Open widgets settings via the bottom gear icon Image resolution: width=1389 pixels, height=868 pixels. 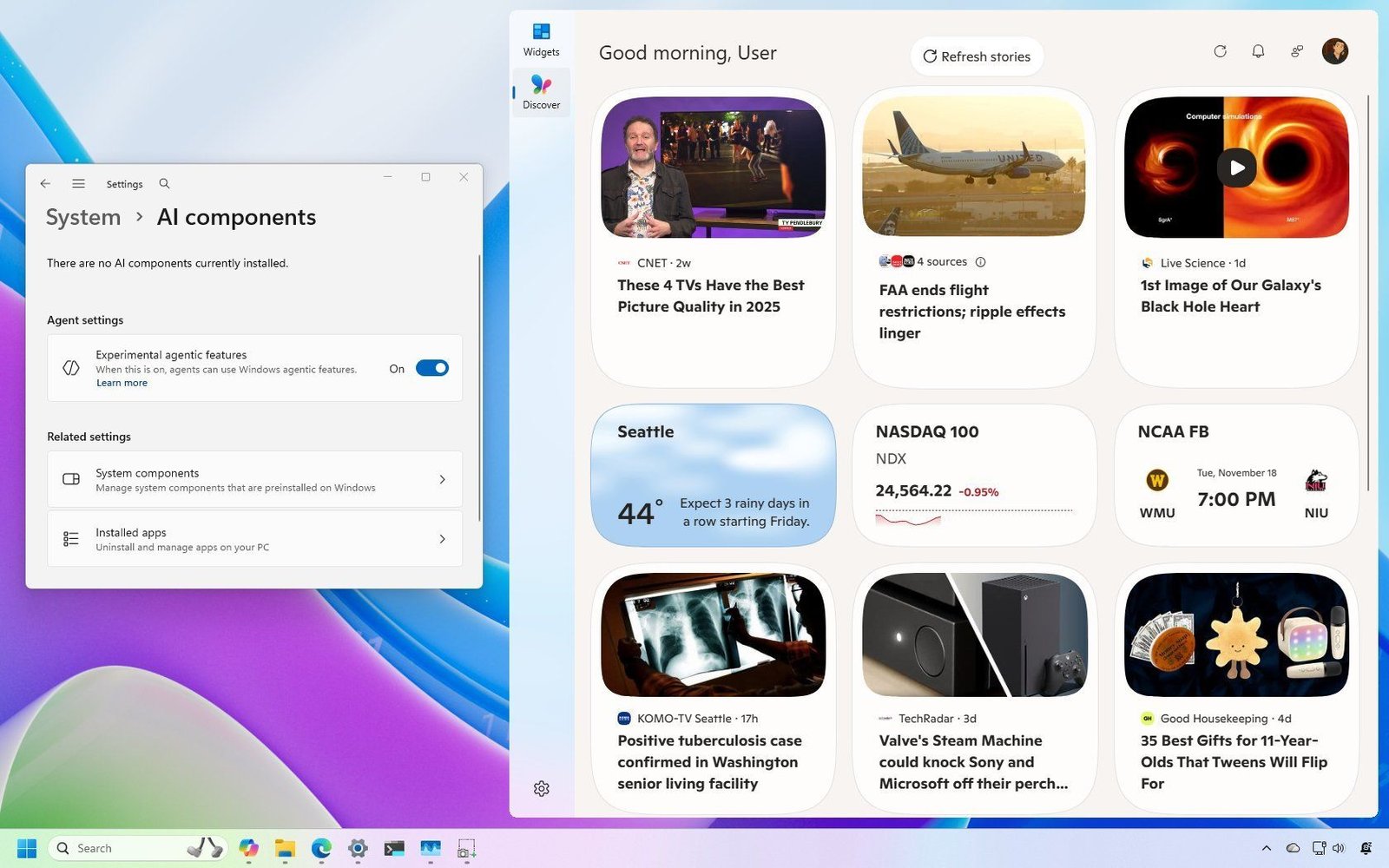point(541,788)
